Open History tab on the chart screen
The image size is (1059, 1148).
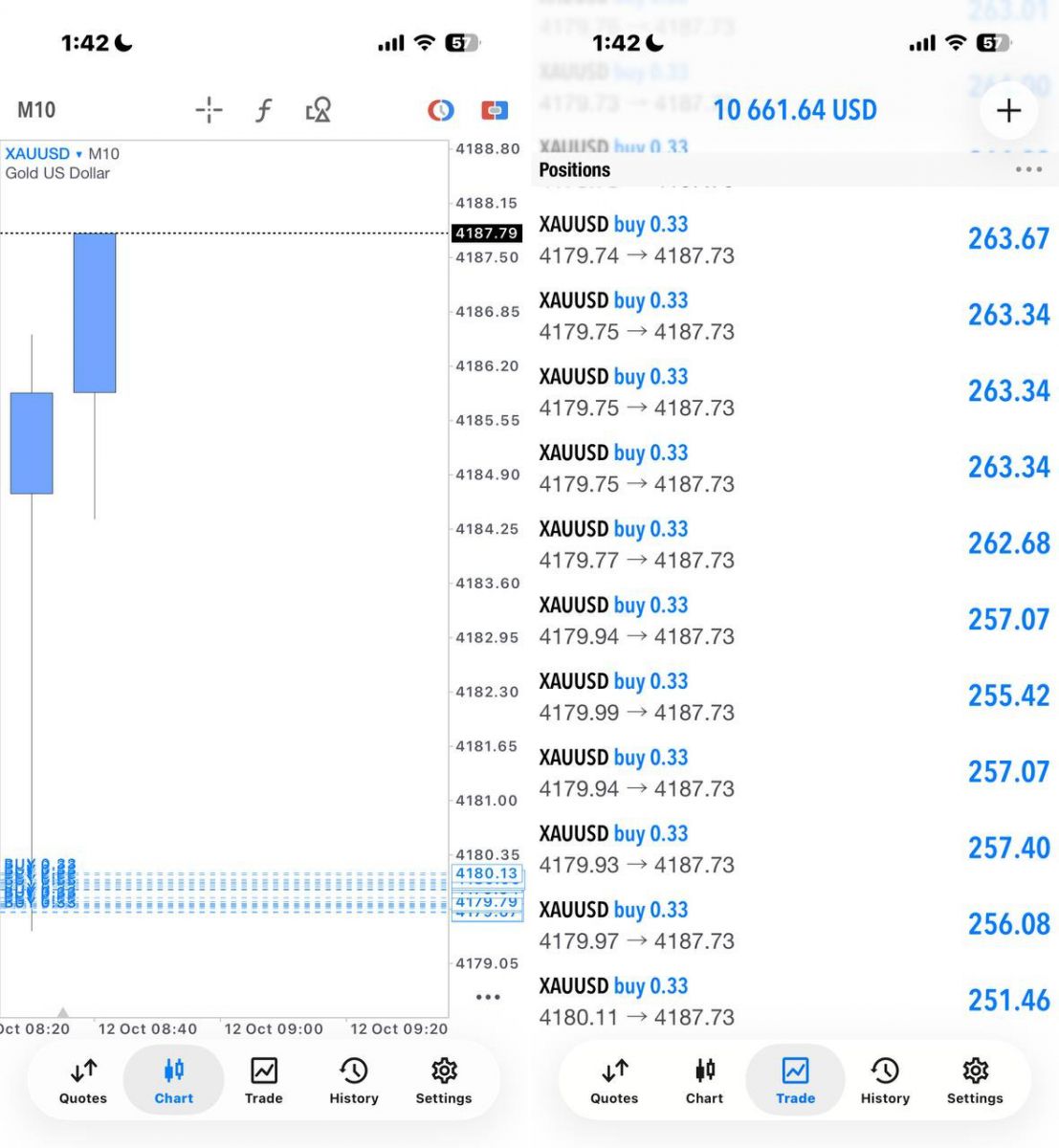354,1081
